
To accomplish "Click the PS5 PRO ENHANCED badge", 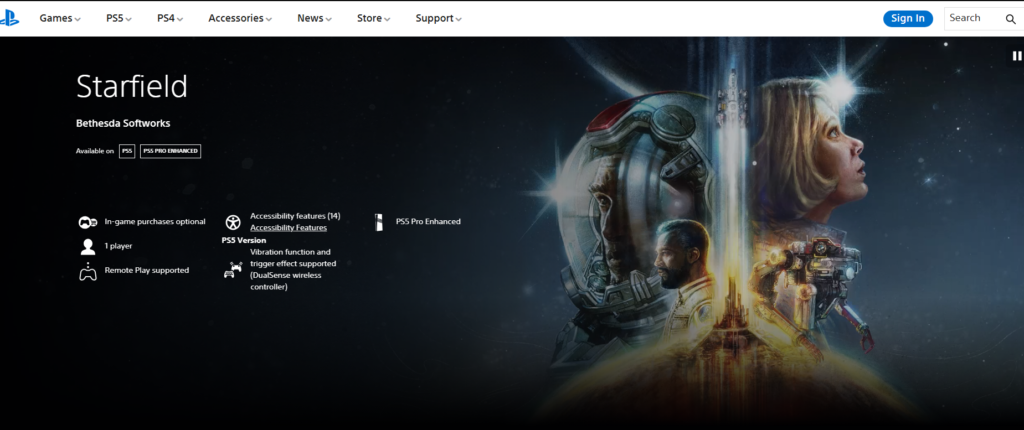I will (170, 151).
